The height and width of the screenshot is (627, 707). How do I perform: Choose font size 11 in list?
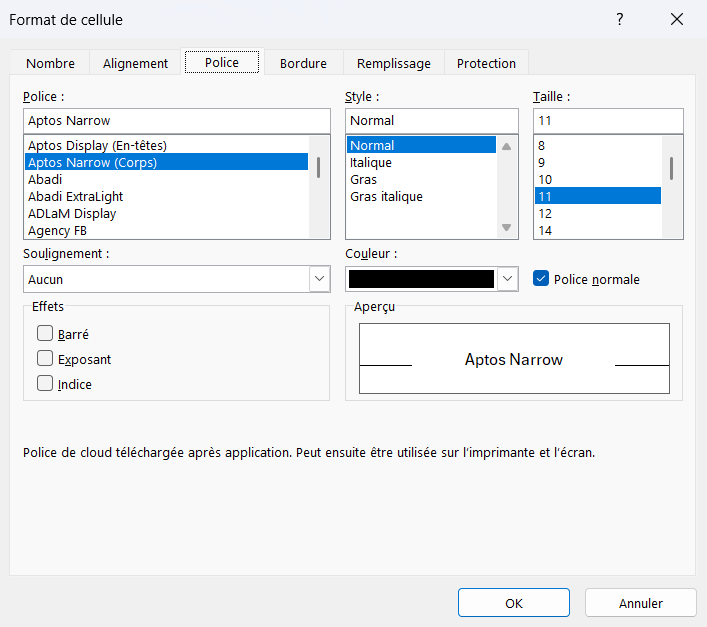tap(598, 196)
